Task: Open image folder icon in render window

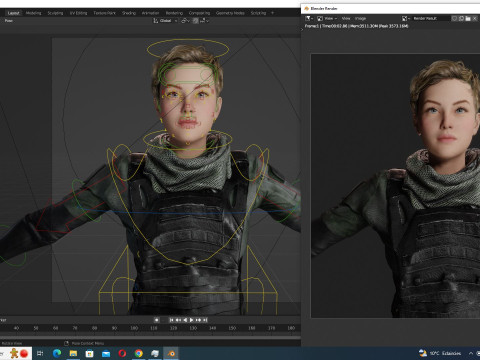Action: pos(468,18)
